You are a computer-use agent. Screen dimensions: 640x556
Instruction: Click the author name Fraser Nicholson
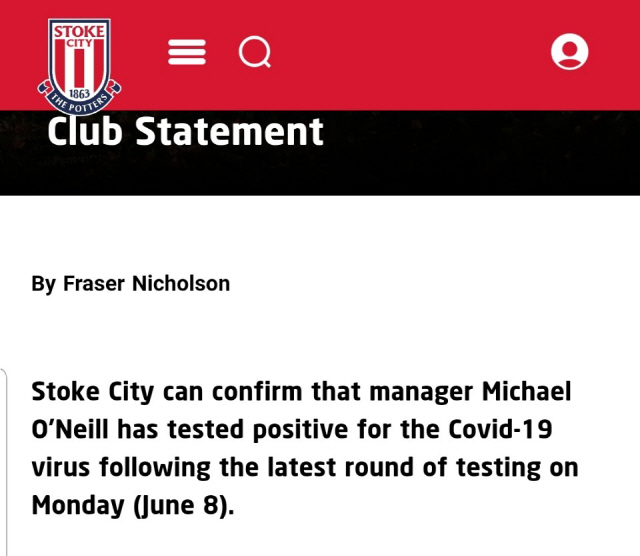(x=147, y=283)
